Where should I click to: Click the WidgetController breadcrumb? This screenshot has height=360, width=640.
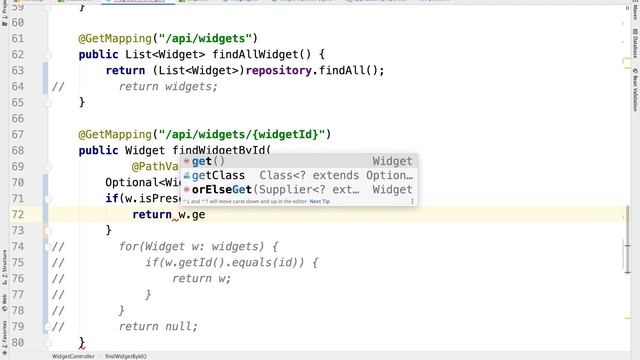click(x=73, y=356)
